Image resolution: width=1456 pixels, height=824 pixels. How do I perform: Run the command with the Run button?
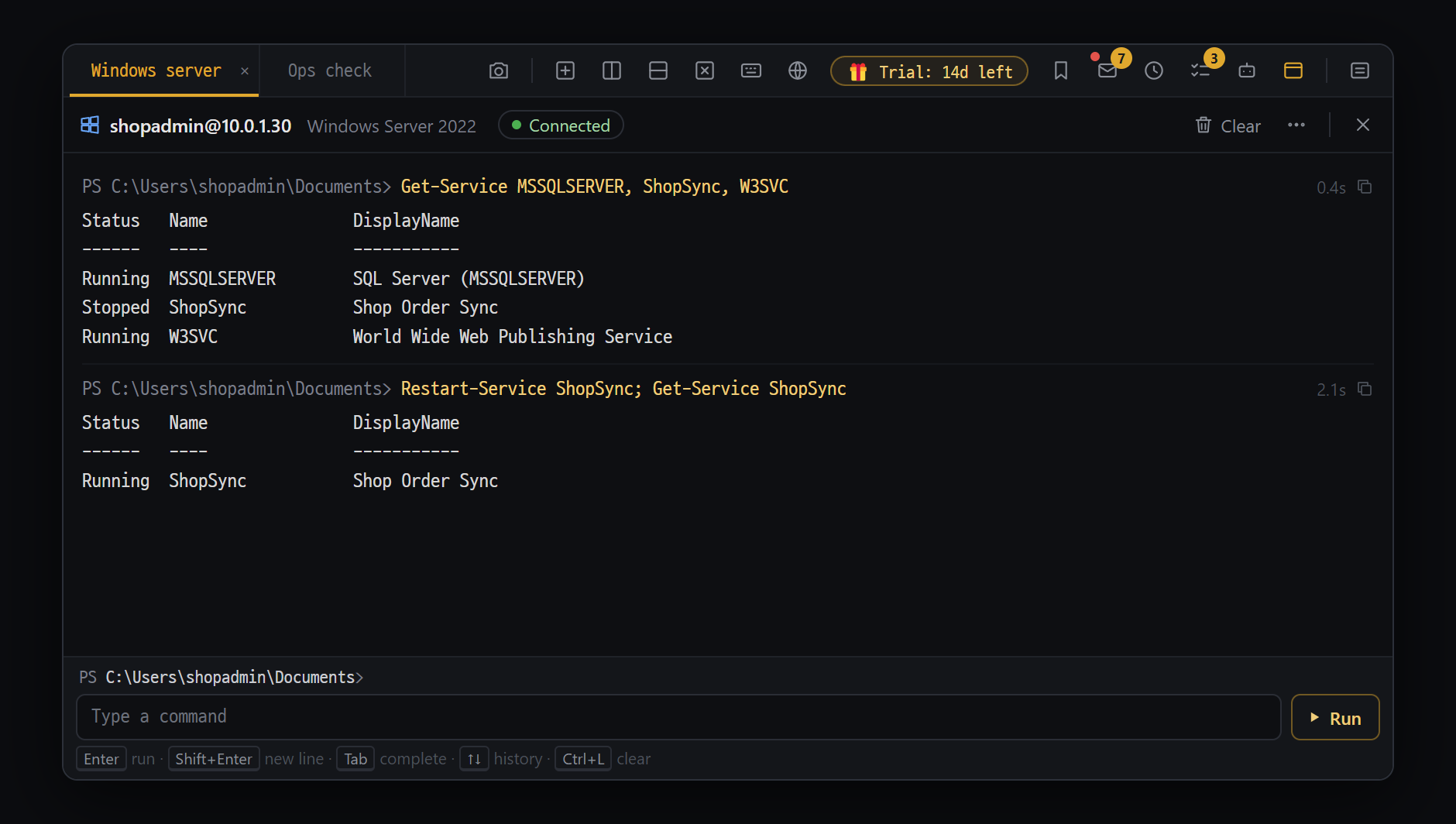(x=1335, y=718)
